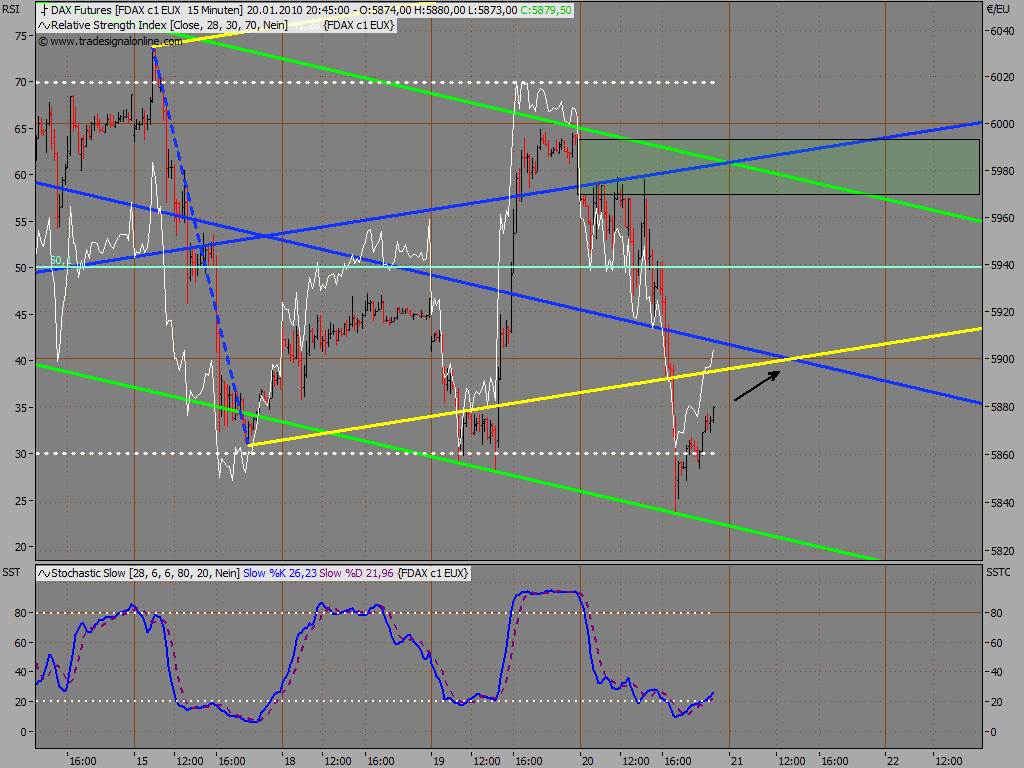The width and height of the screenshot is (1024, 768).
Task: Click the €/EU price axis title
Action: [999, 10]
